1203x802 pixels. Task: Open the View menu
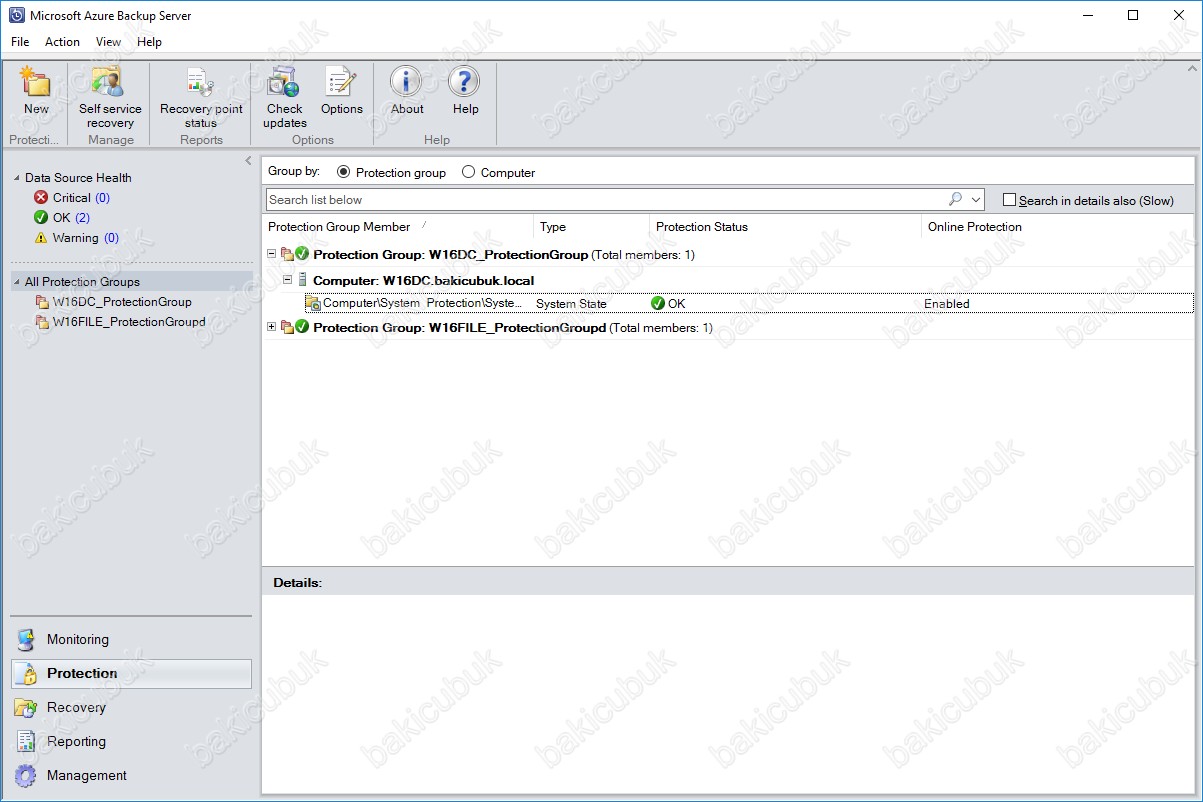(x=108, y=42)
